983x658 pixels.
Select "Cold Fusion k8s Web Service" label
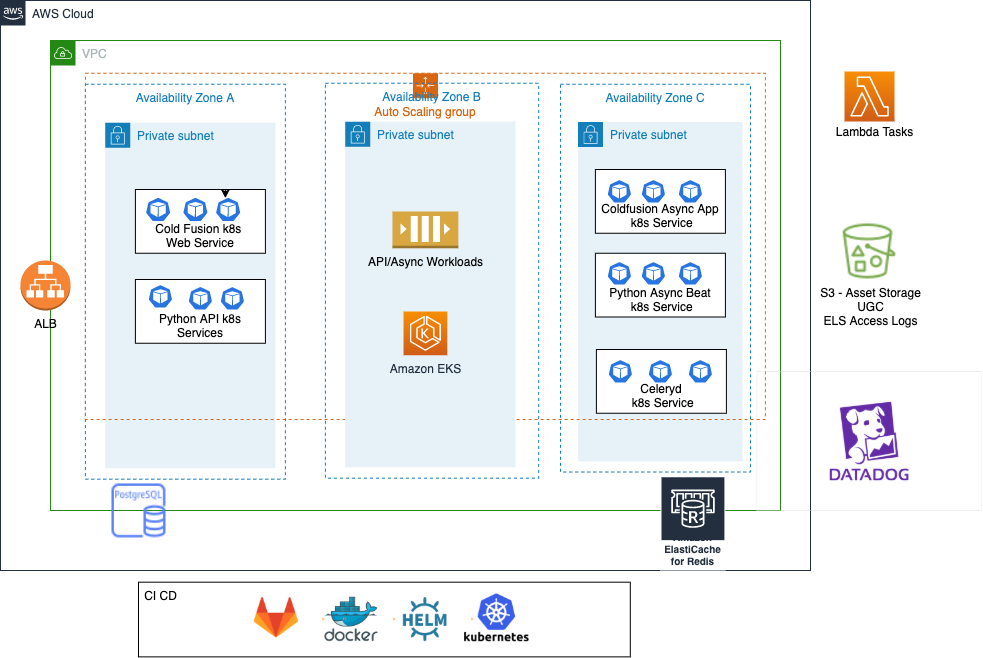(x=199, y=236)
